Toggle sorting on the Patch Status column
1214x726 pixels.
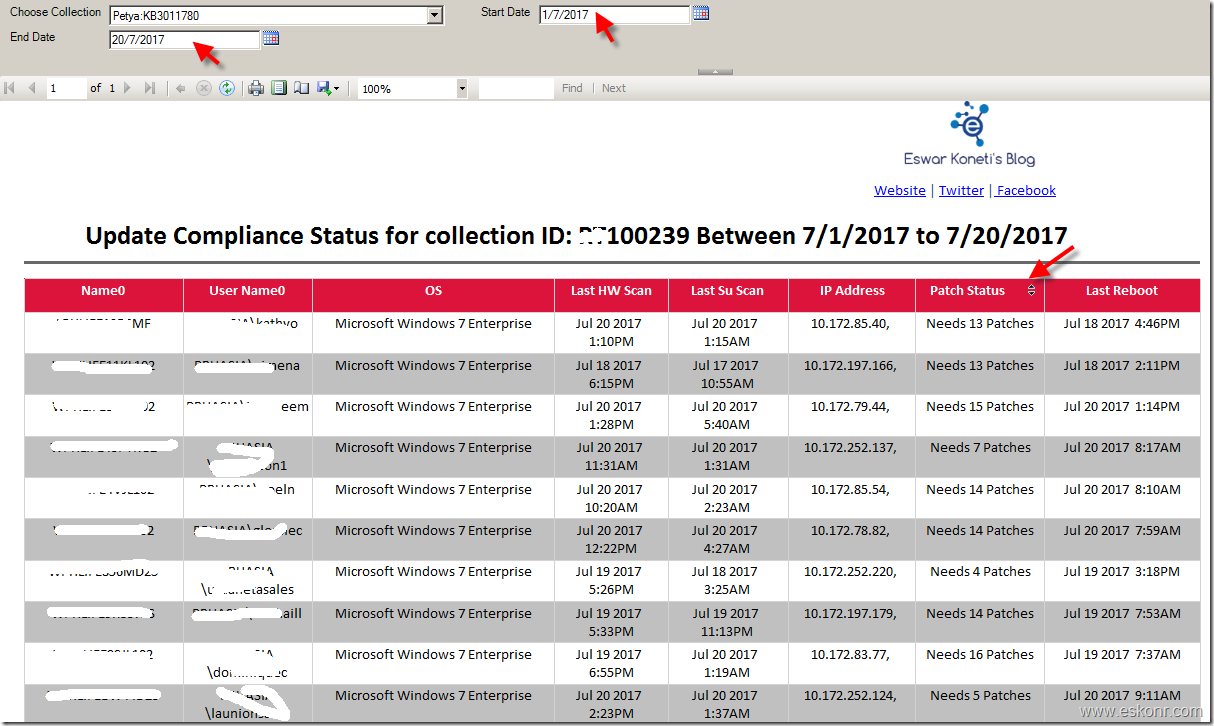[1031, 290]
